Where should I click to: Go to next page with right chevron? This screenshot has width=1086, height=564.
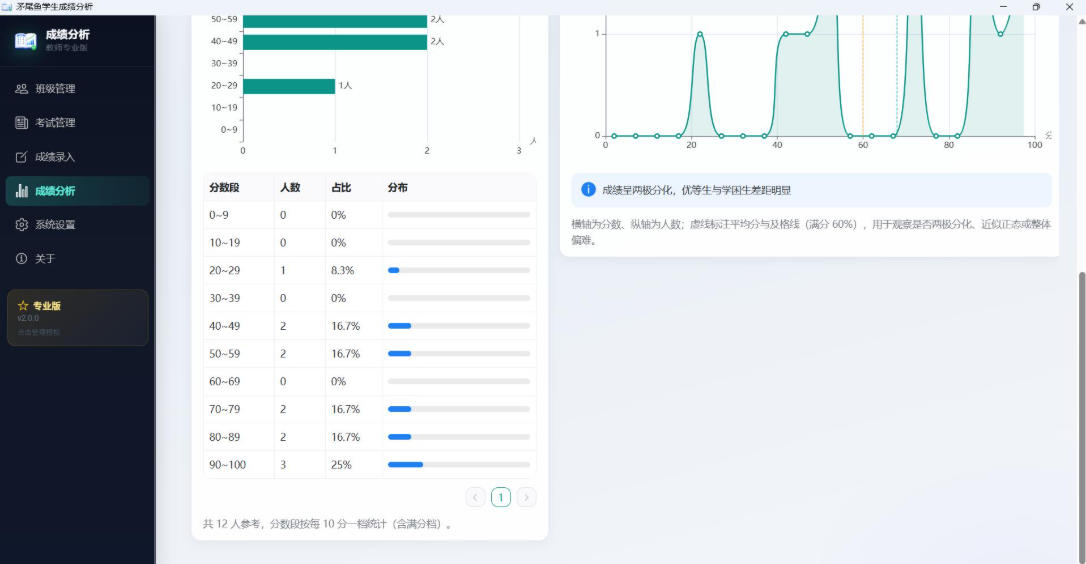[x=526, y=497]
